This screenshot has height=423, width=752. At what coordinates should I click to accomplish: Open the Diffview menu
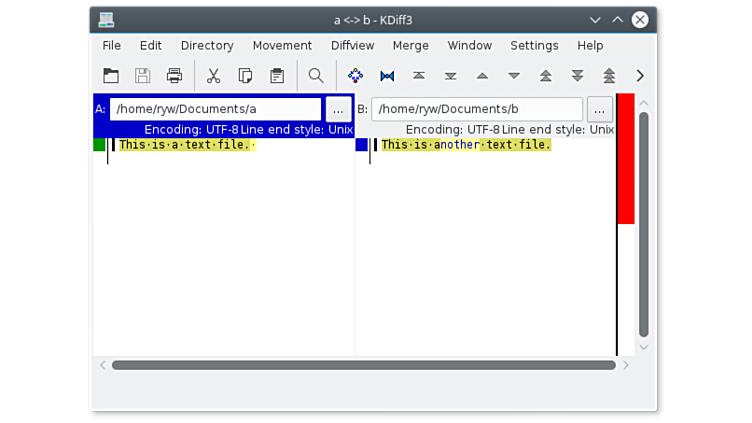pyautogui.click(x=352, y=45)
